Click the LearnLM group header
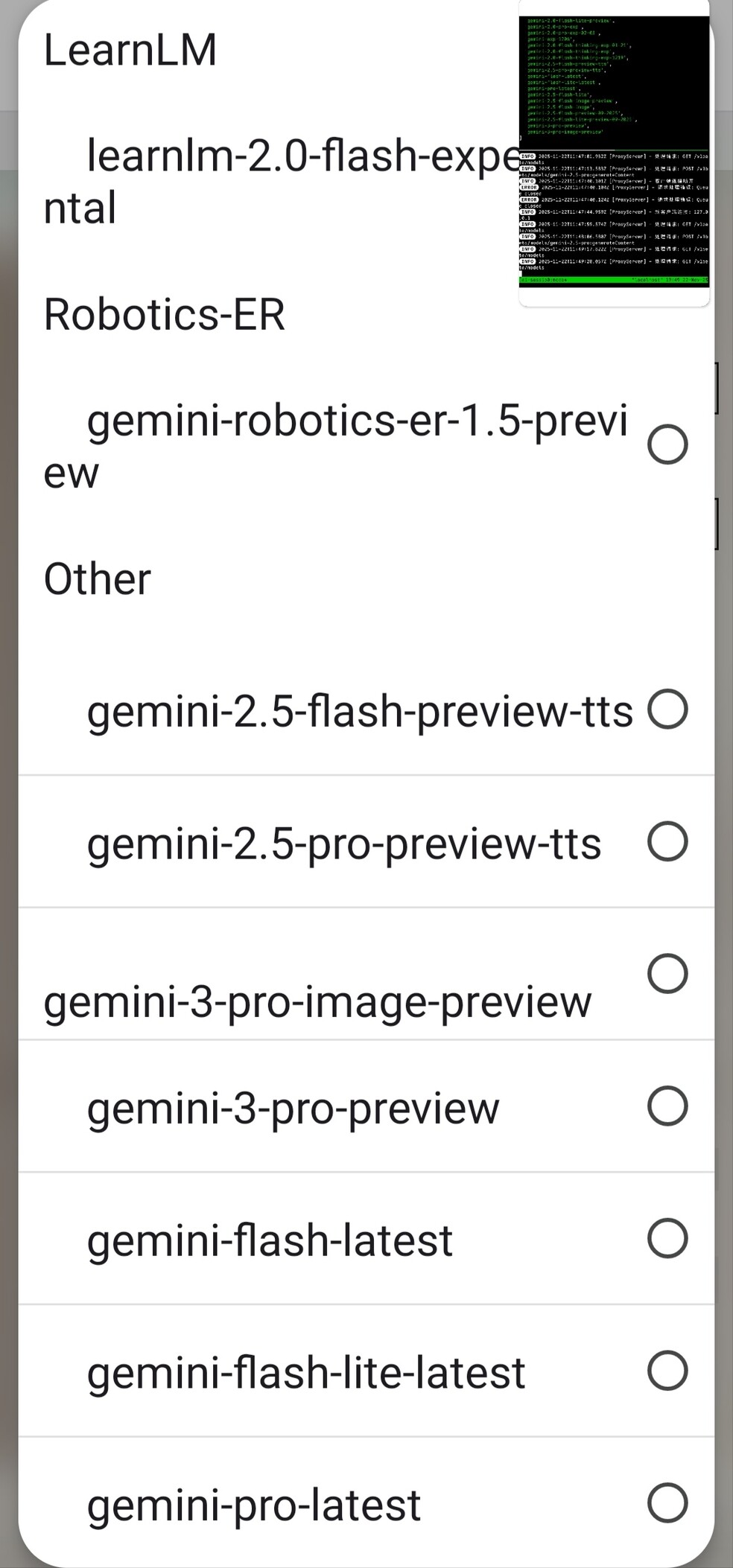 pyautogui.click(x=130, y=50)
